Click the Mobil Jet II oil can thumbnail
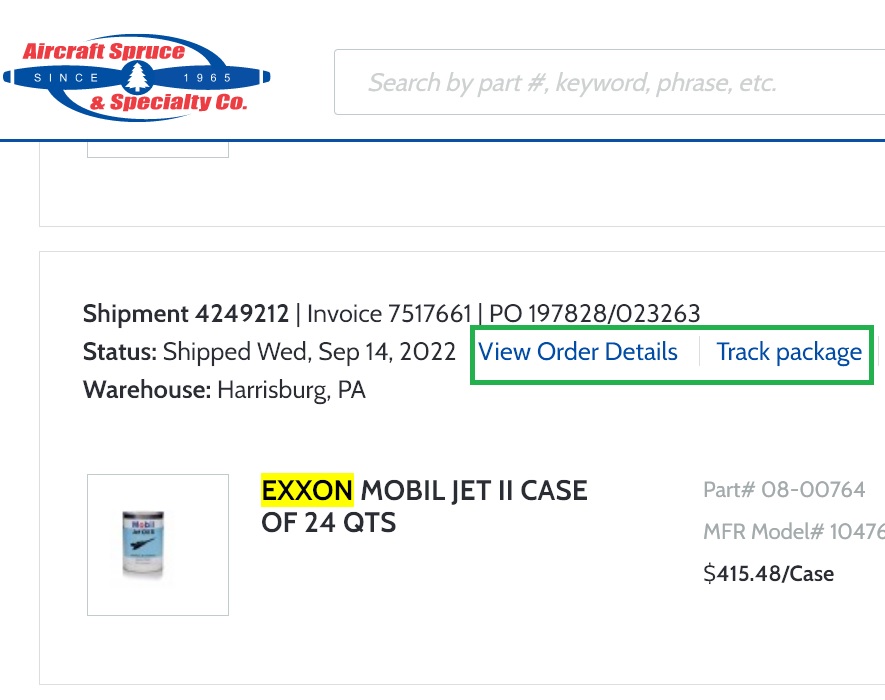Screen dimensions: 885x700 158,545
